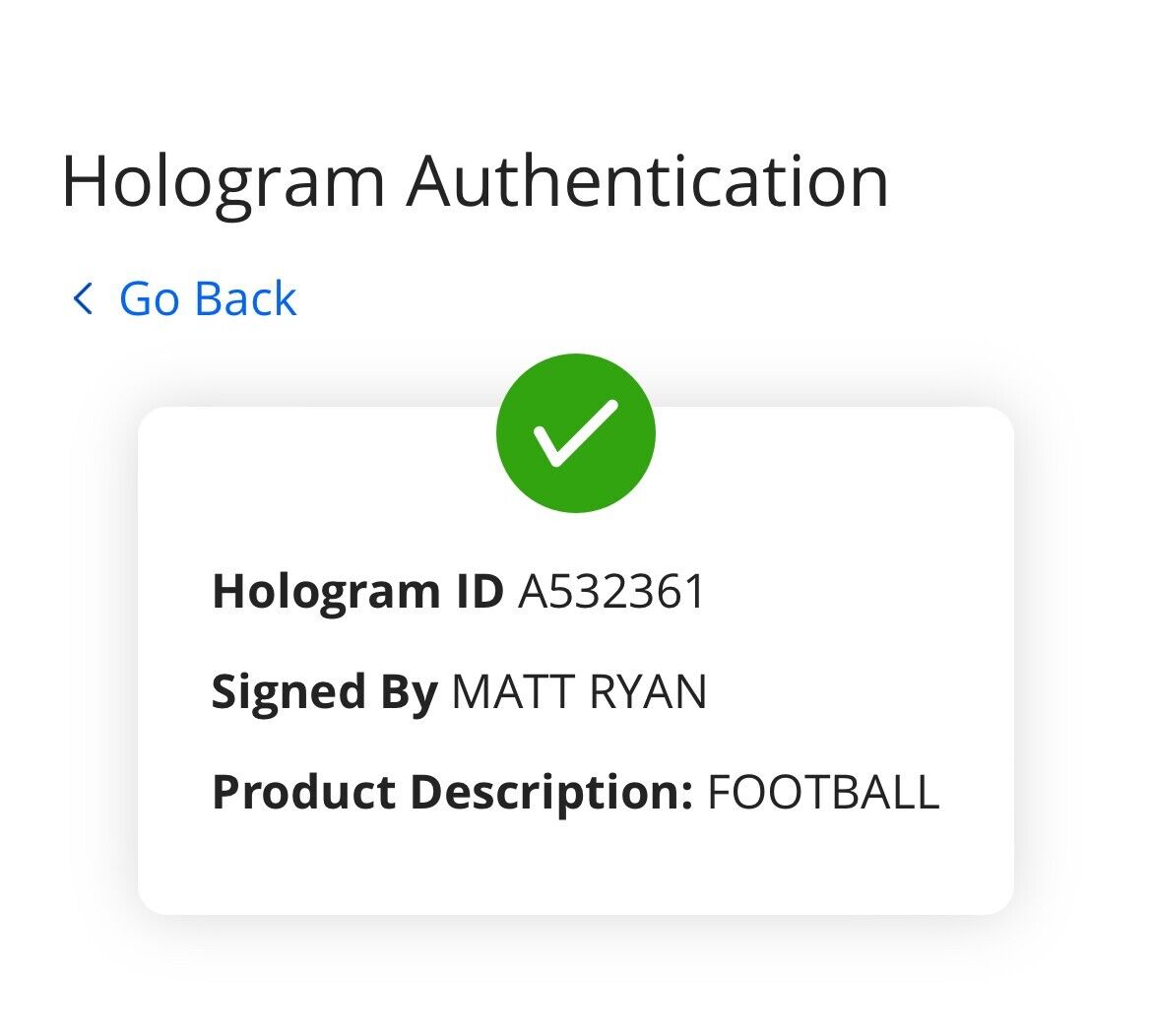Click the word Hologram in the ID label
This screenshot has height=1036, width=1152.
pos(323,592)
